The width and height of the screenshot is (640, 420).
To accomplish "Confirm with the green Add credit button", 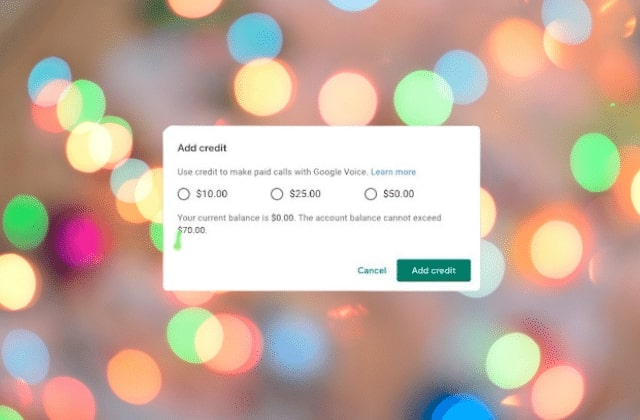I will coord(433,270).
